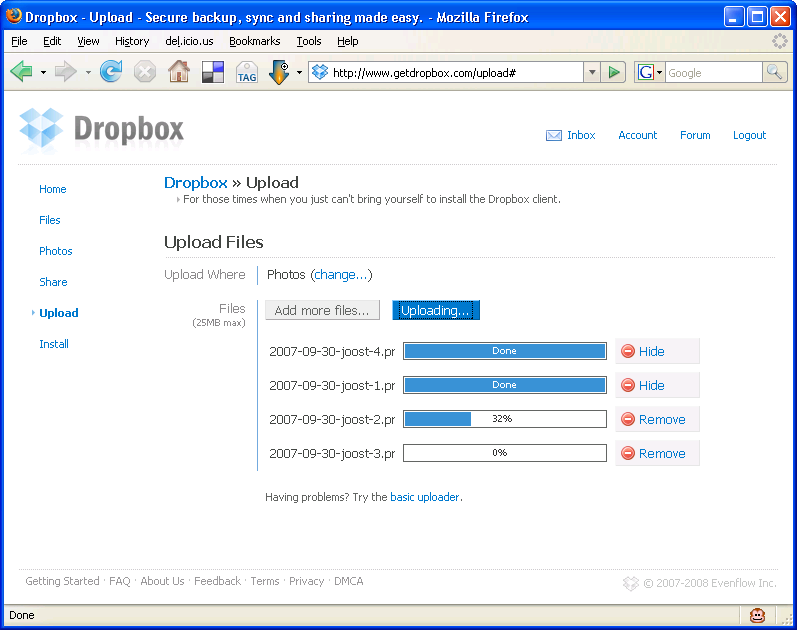Click the Forward navigation arrow

(x=66, y=72)
